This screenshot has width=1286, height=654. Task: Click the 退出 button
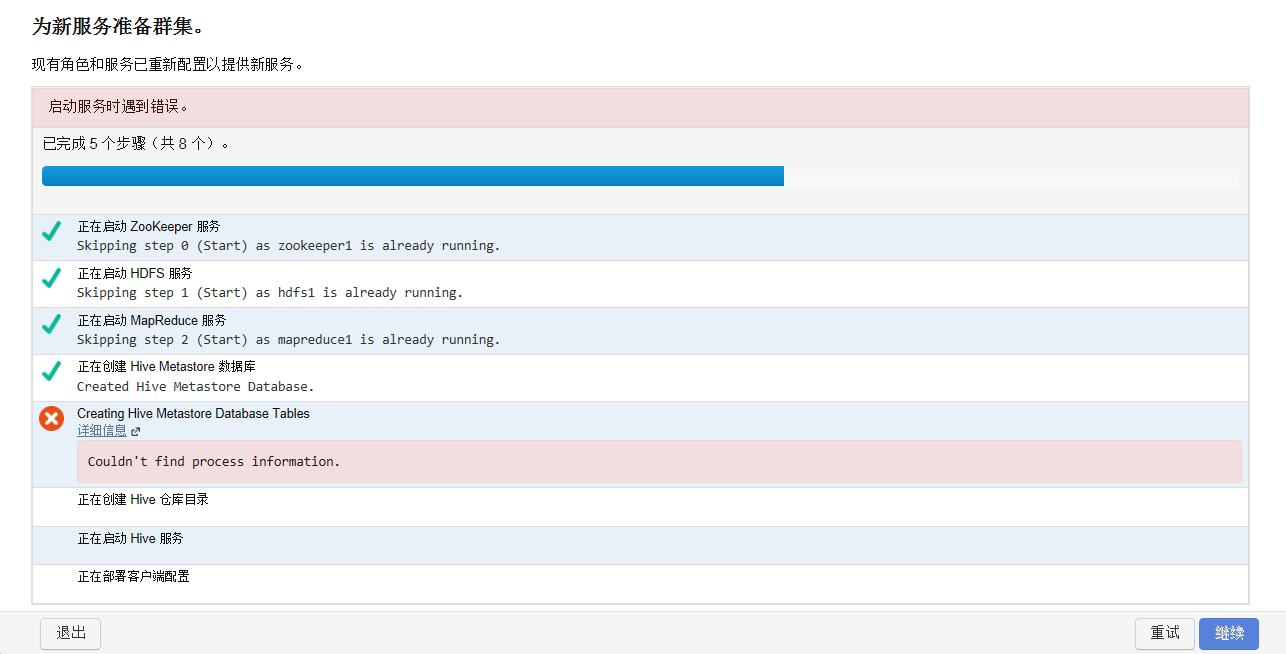click(71, 633)
